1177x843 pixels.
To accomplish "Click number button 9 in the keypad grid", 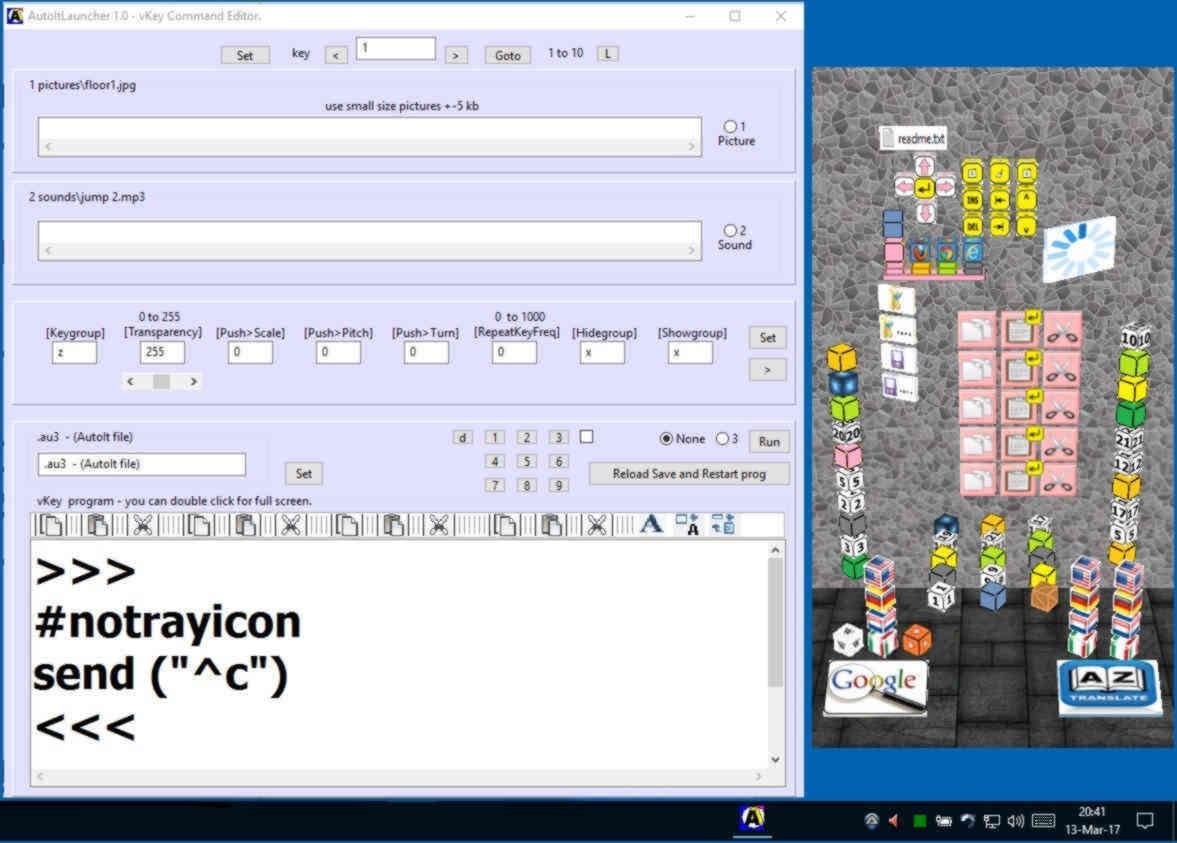I will 558,486.
